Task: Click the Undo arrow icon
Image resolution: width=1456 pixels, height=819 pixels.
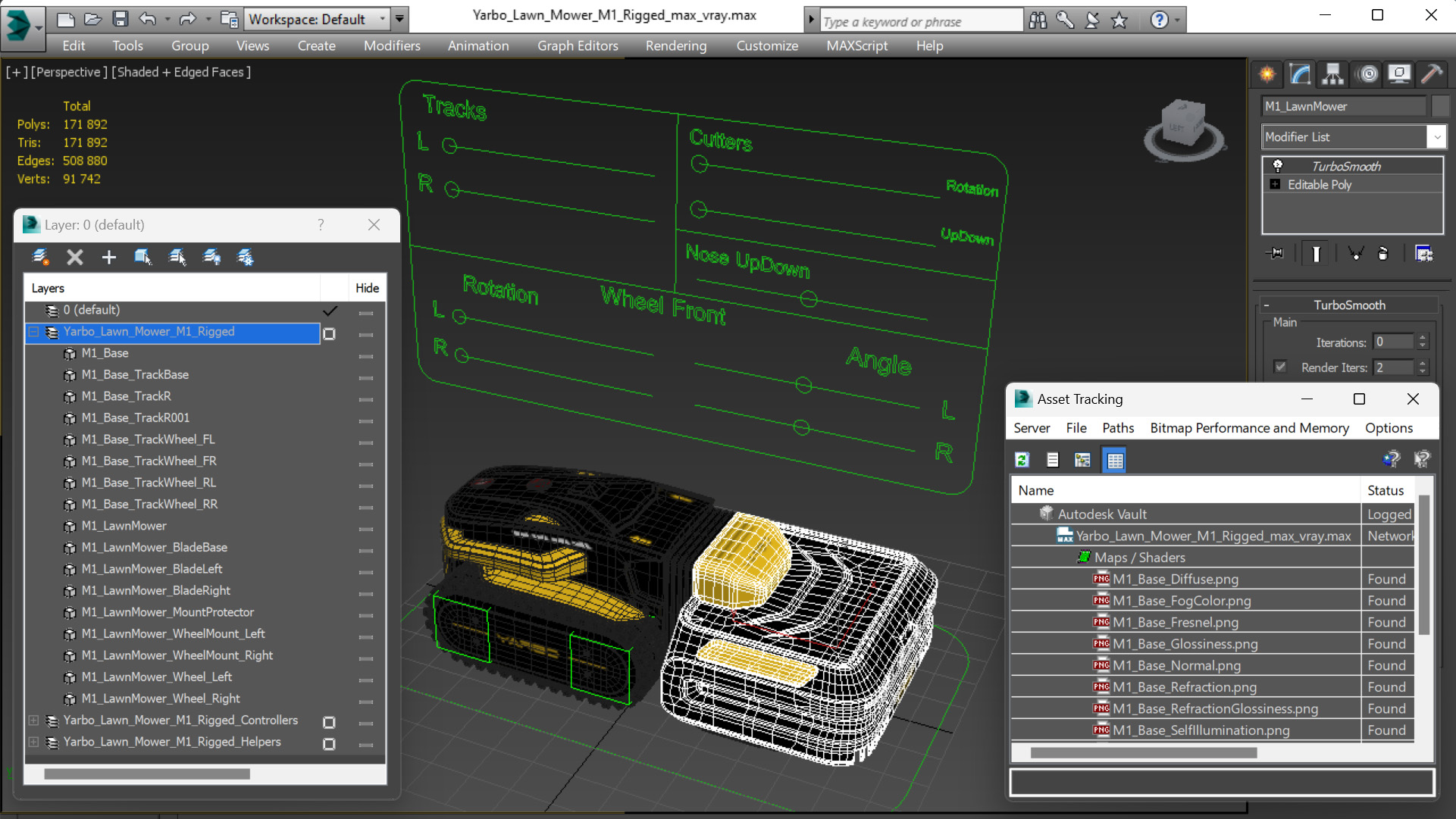Action: click(147, 19)
